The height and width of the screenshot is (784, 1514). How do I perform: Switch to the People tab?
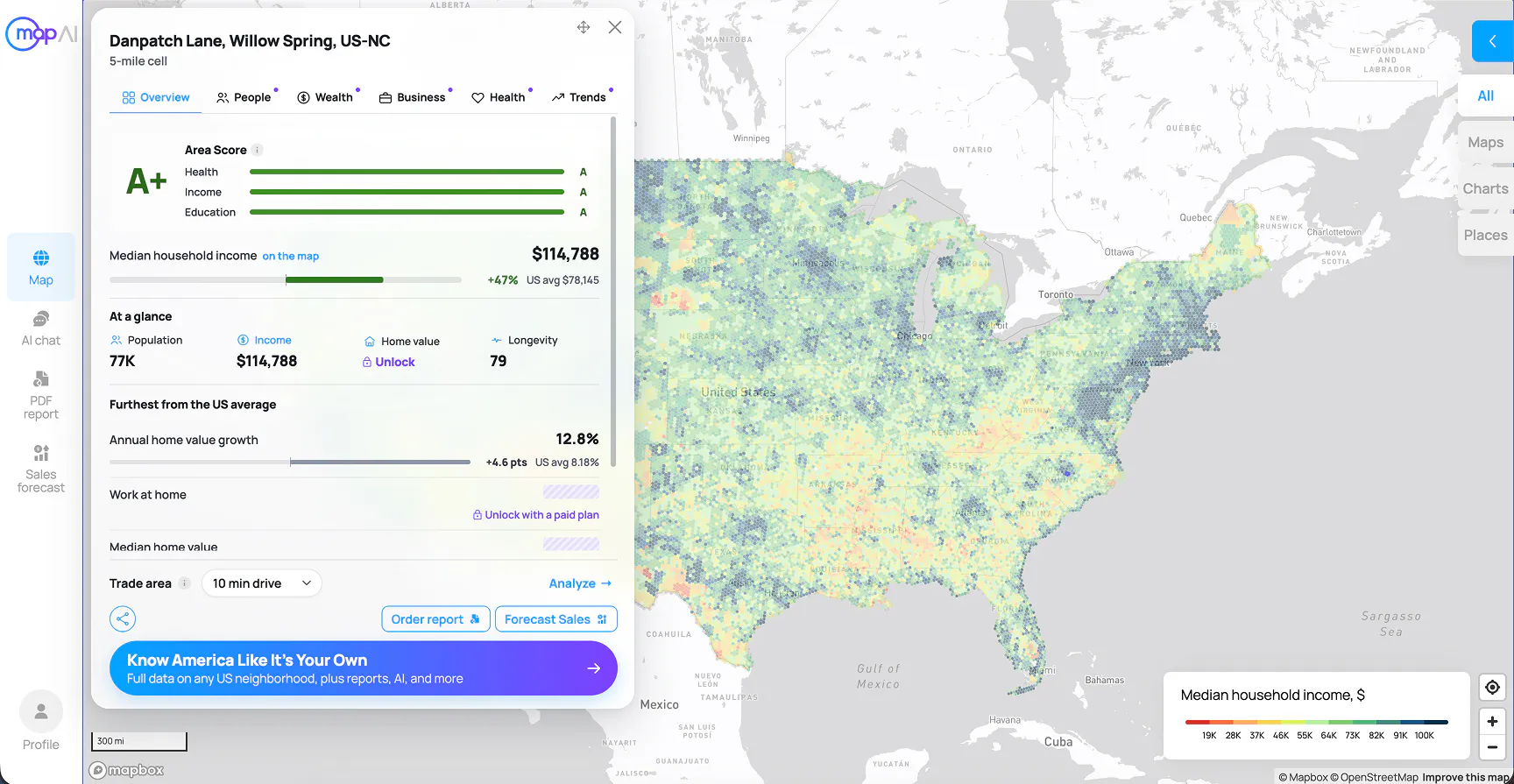coord(244,97)
